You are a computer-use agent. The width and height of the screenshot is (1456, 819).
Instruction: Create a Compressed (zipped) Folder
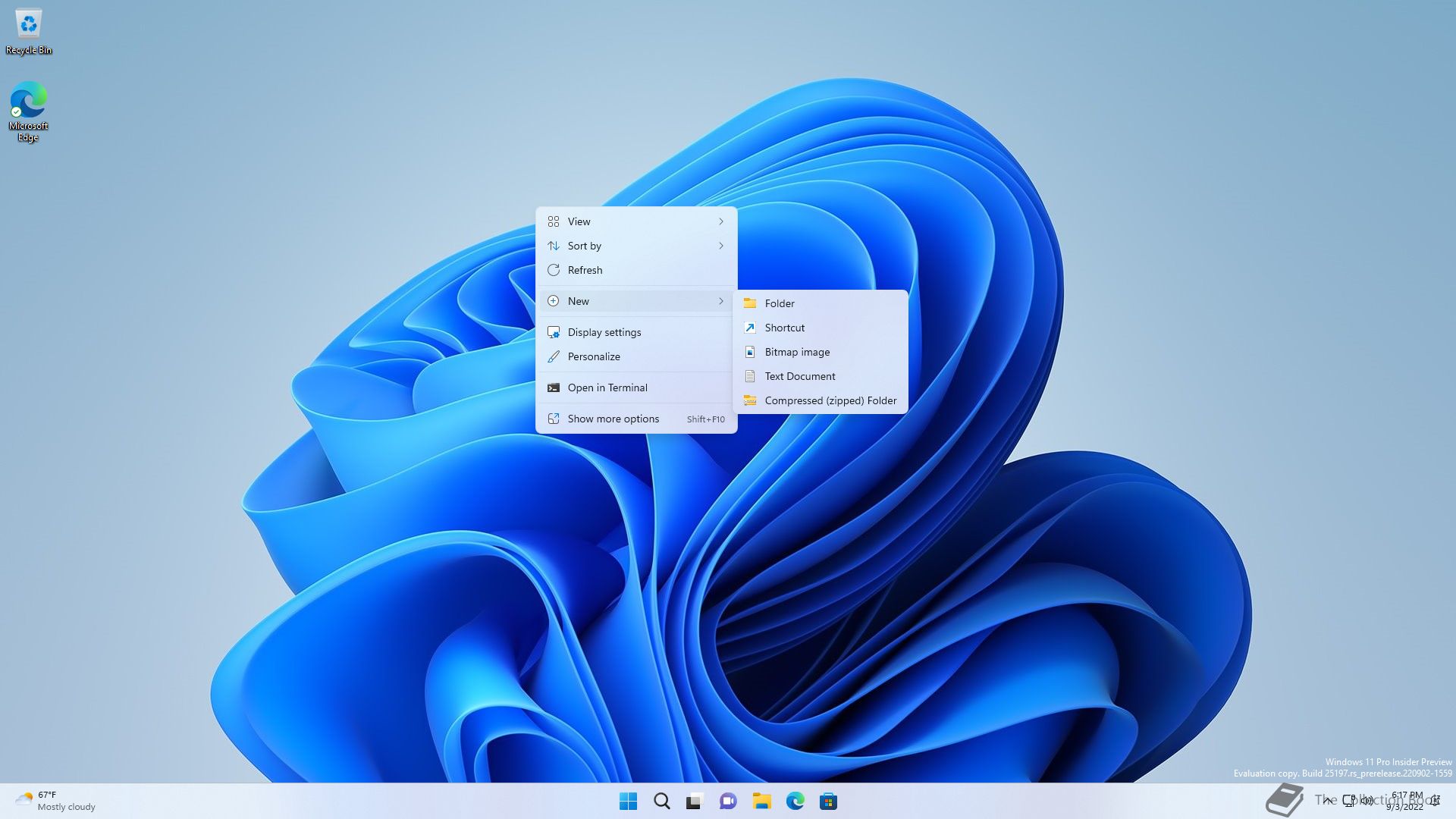coord(821,400)
